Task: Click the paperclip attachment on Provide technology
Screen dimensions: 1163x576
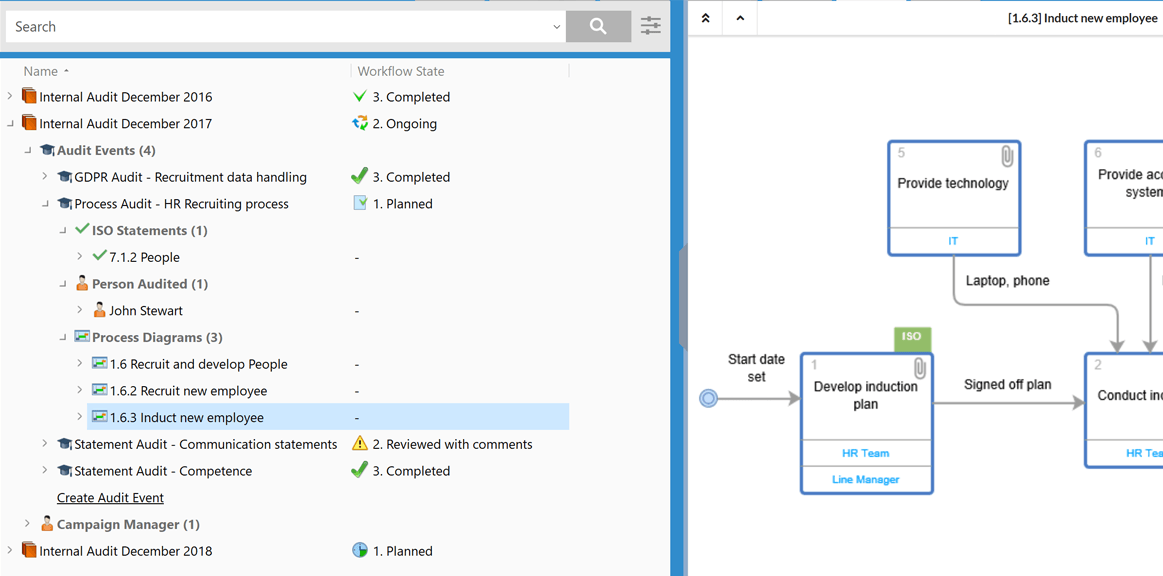Action: (x=1006, y=156)
